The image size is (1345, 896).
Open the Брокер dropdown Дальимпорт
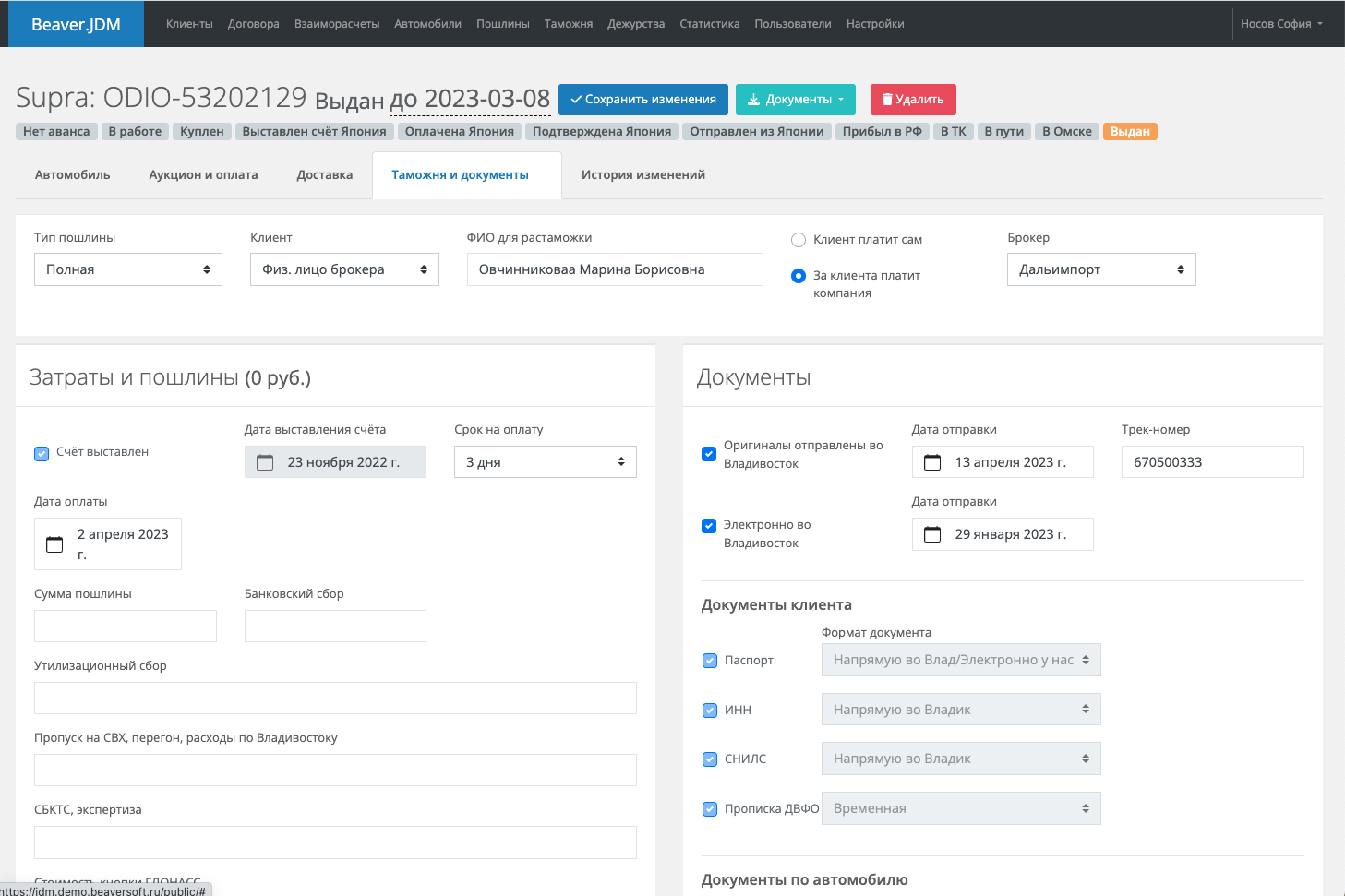tap(1101, 269)
